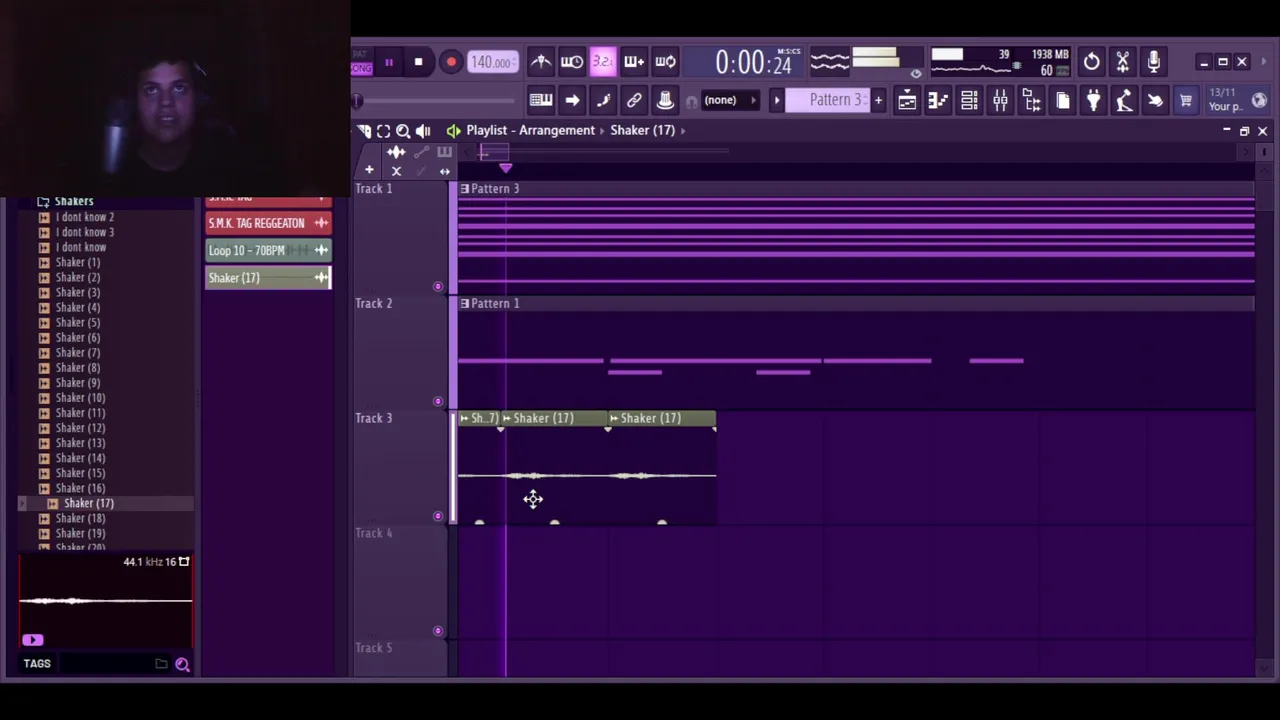Image resolution: width=1280 pixels, height=720 pixels.
Task: Mute Track 2 using its dot toggle
Action: pyautogui.click(x=437, y=402)
